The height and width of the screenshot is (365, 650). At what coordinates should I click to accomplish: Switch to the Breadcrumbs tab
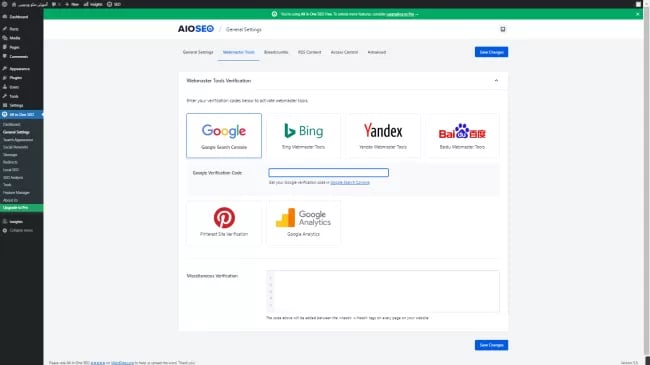coord(276,52)
